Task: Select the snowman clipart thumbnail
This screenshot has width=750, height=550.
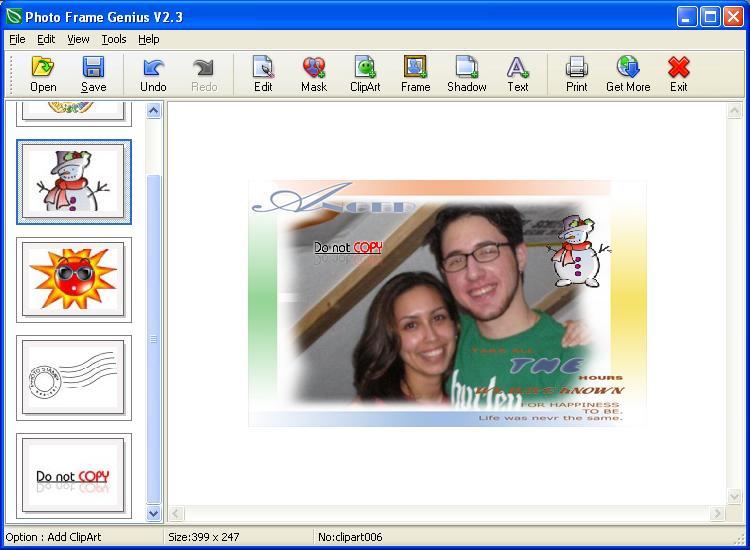Action: click(74, 182)
